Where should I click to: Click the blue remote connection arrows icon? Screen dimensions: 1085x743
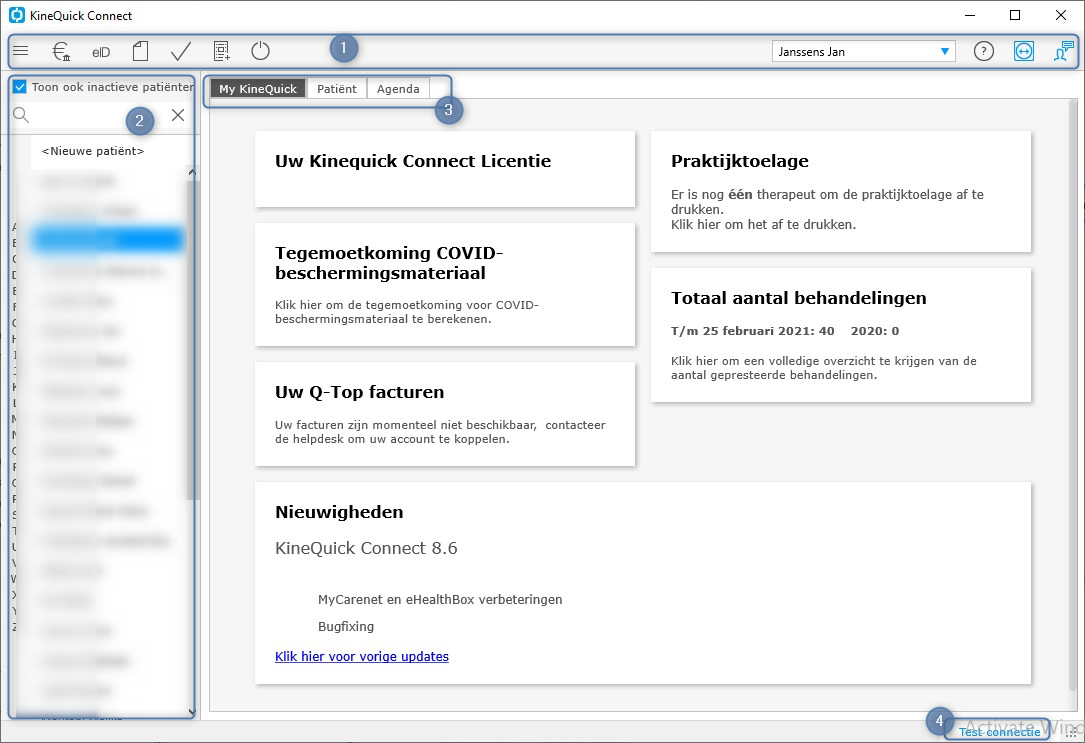tap(1023, 51)
